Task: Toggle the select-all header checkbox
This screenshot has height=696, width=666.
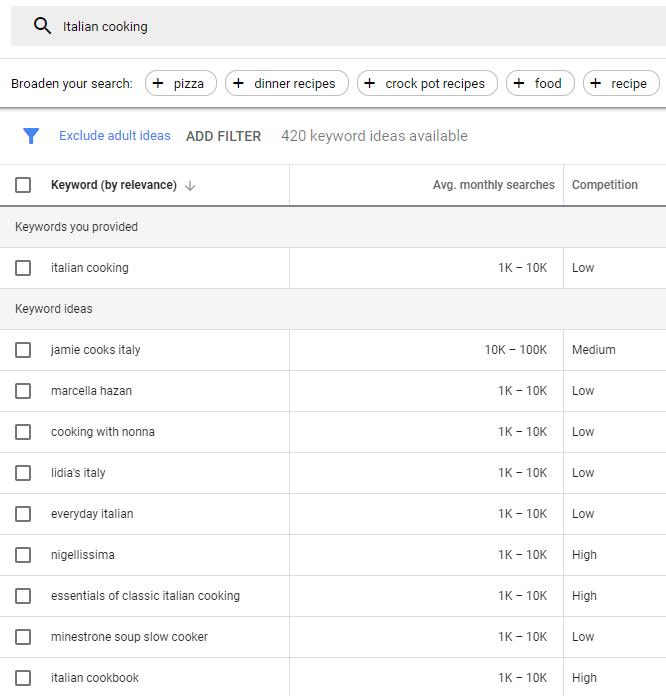Action: click(x=23, y=185)
